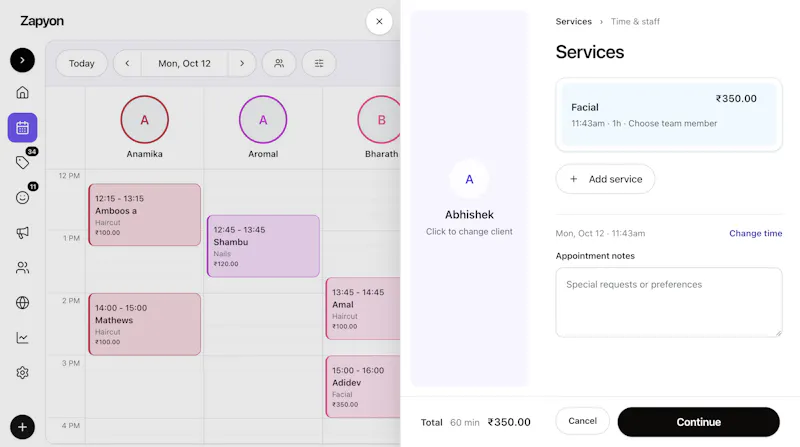800x447 pixels.
Task: Expand the sidebar with arrow button
Action: tap(22, 60)
